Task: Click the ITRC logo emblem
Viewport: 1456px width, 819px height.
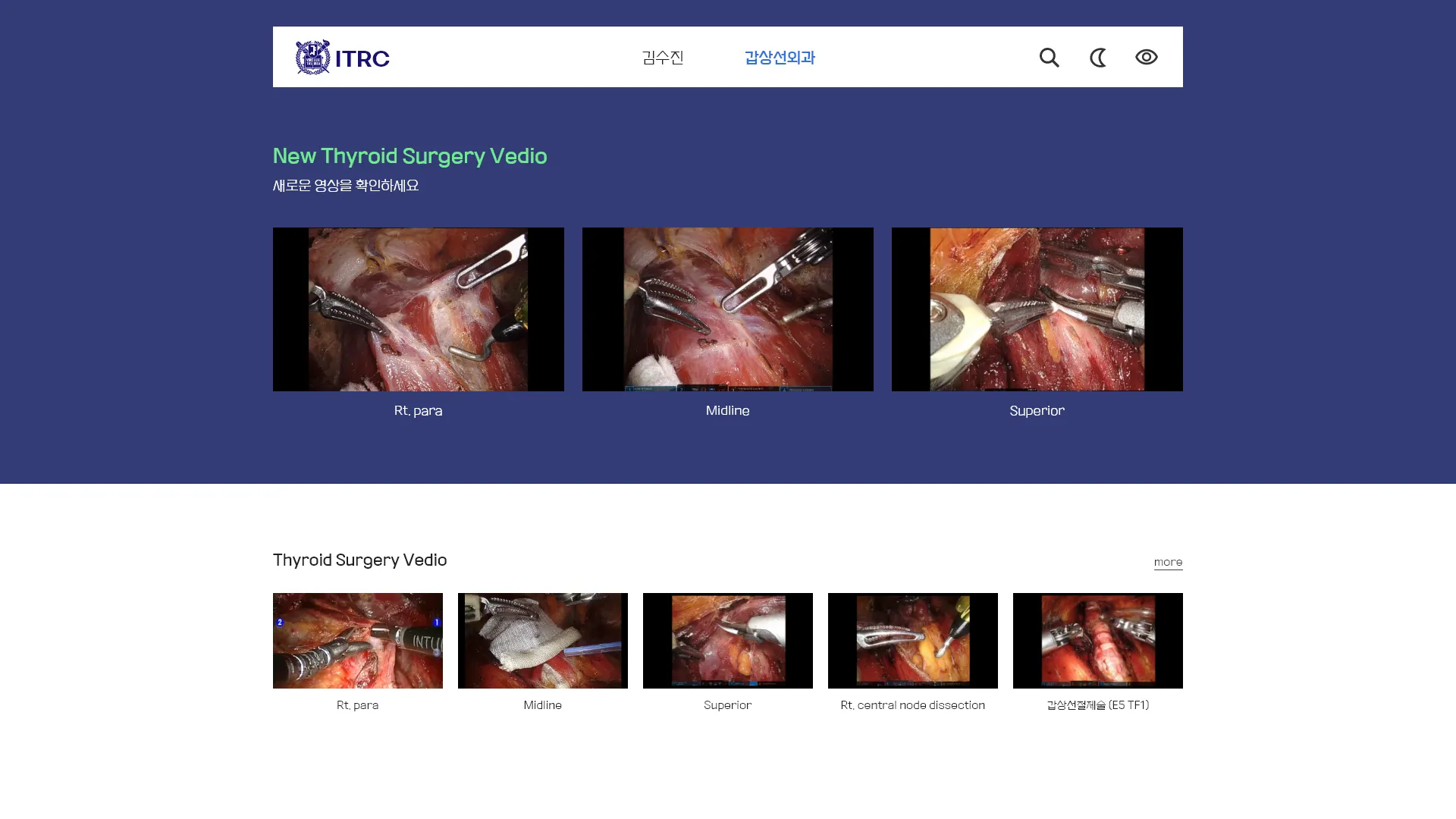Action: tap(312, 57)
